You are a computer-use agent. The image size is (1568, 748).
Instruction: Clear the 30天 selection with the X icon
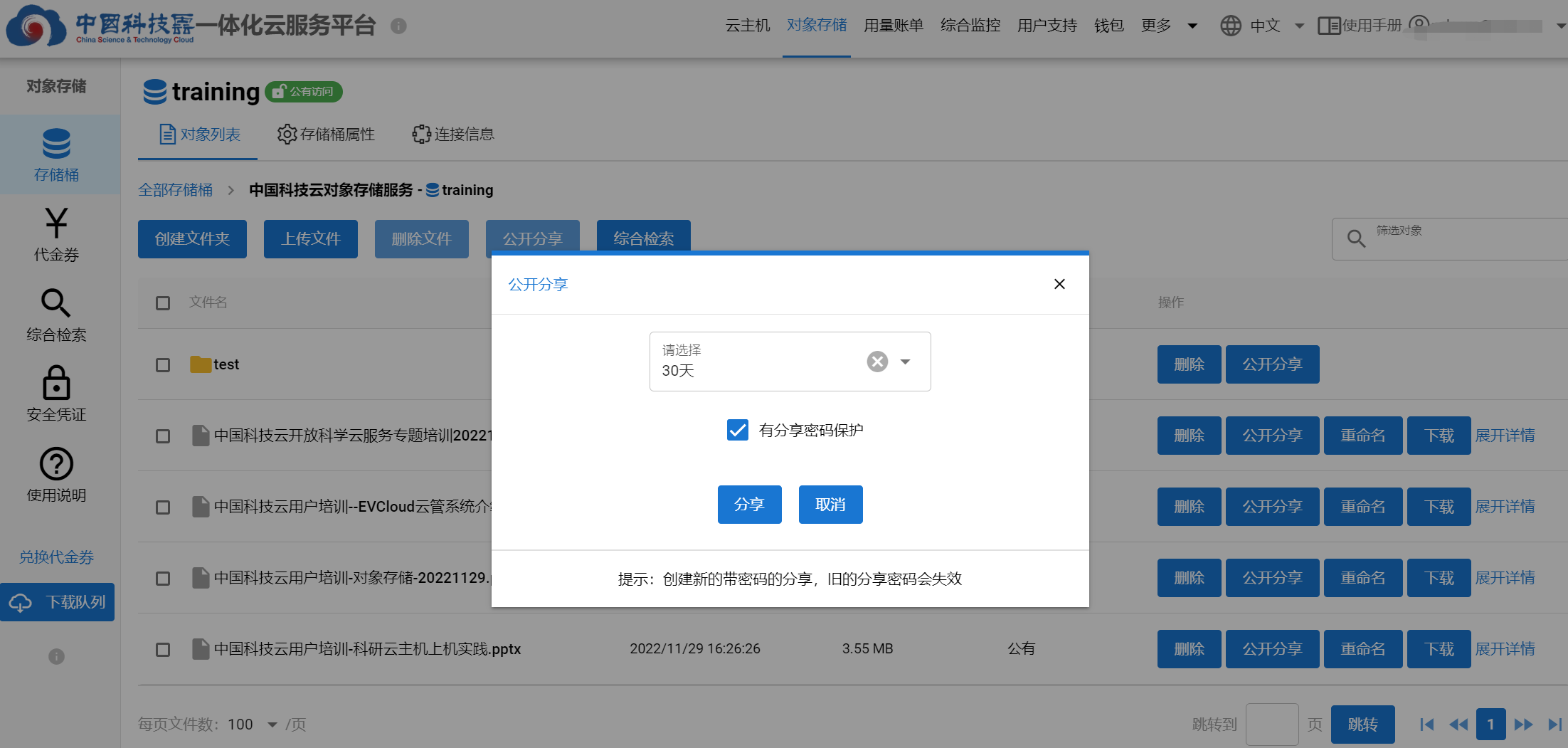coord(877,362)
